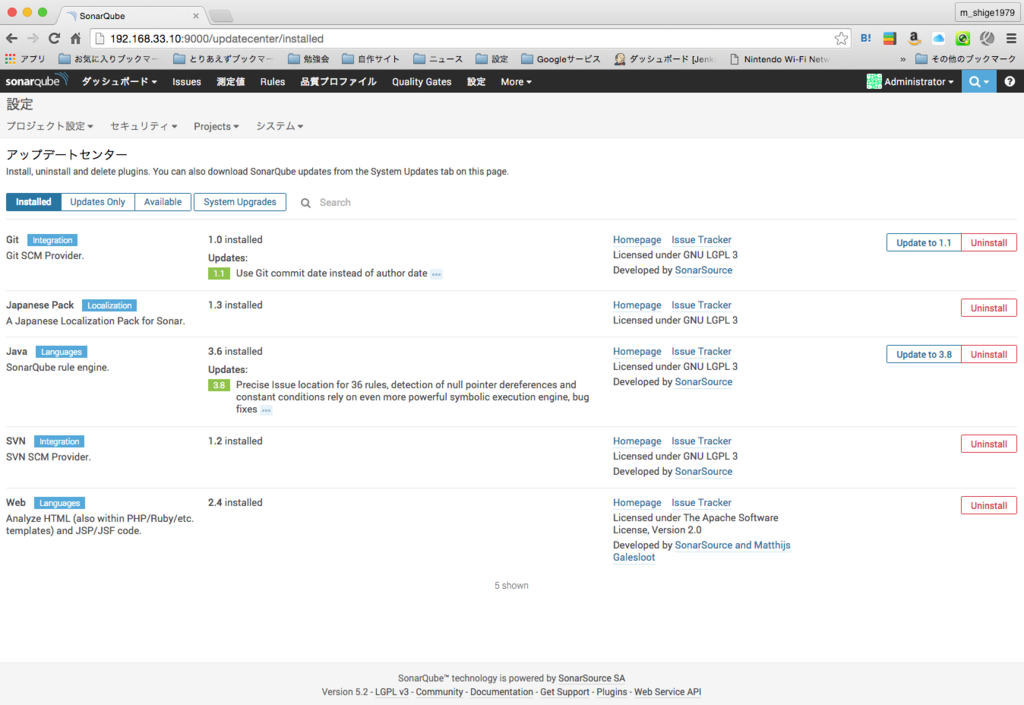The height and width of the screenshot is (705, 1024).
Task: Uninstall the Japanese Pack plugin
Action: pos(989,307)
